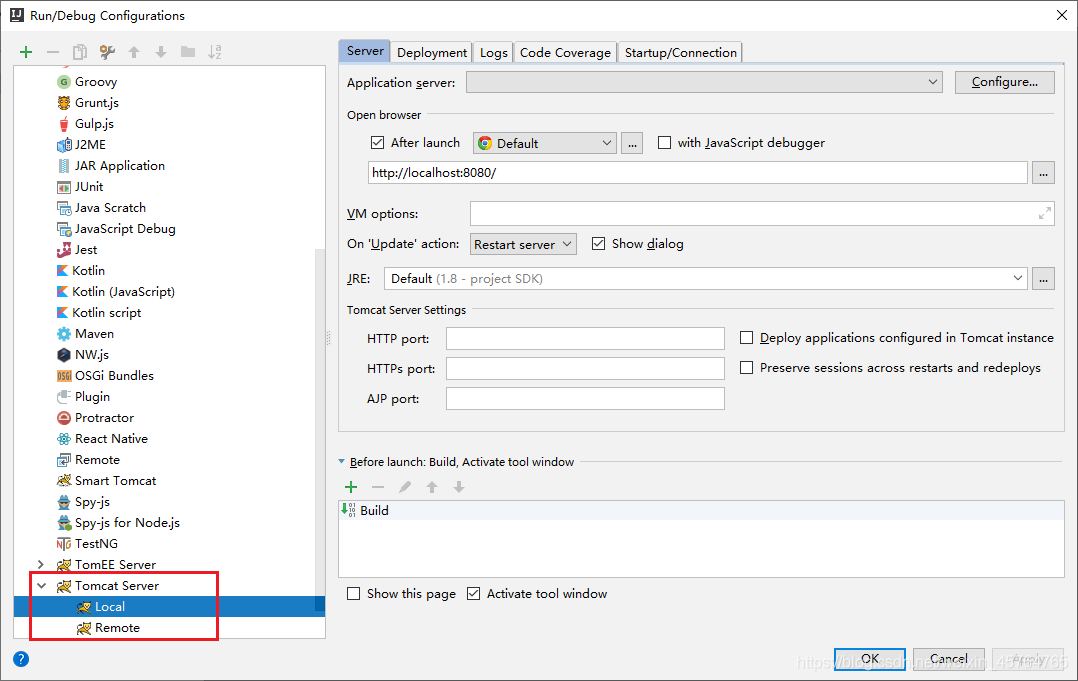
Task: Remove configuration using the minus icon
Action: 53,52
